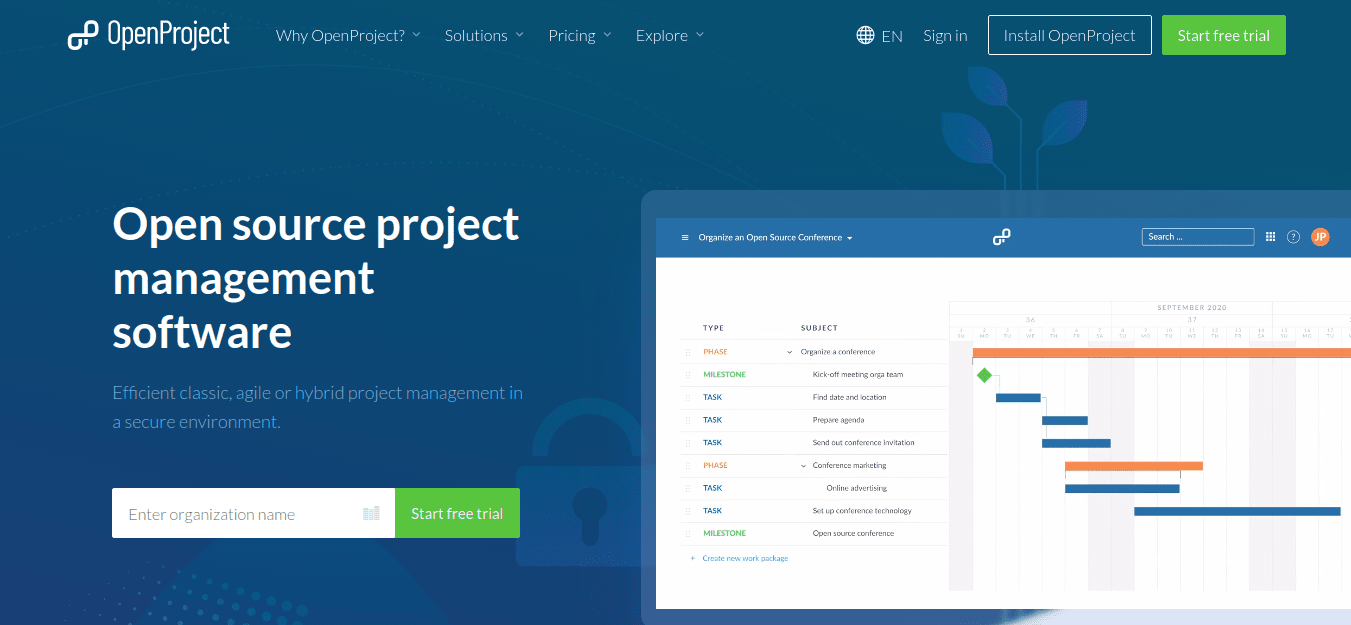Click blue Set up conference technology bar
Screen dimensions: 1351x625
1237,511
